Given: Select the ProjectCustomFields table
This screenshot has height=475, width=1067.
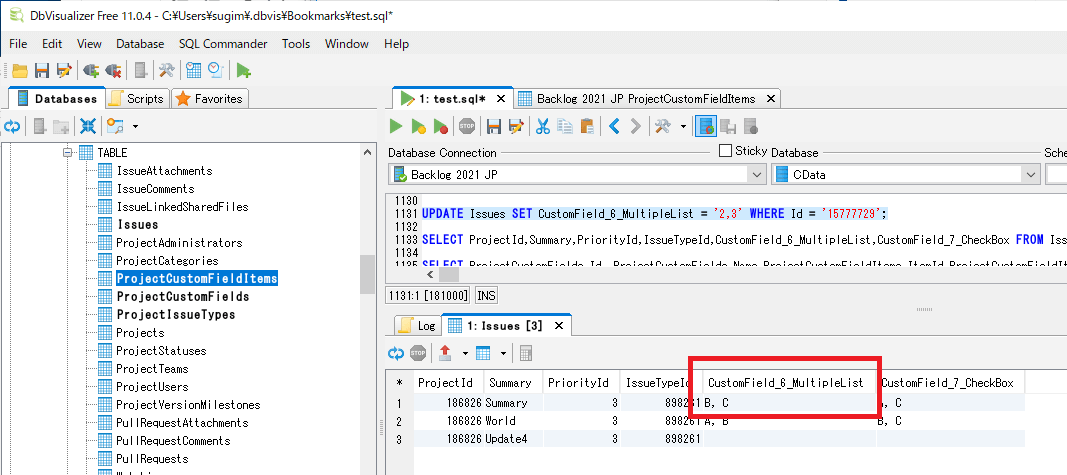Looking at the screenshot, I should pyautogui.click(x=182, y=297).
